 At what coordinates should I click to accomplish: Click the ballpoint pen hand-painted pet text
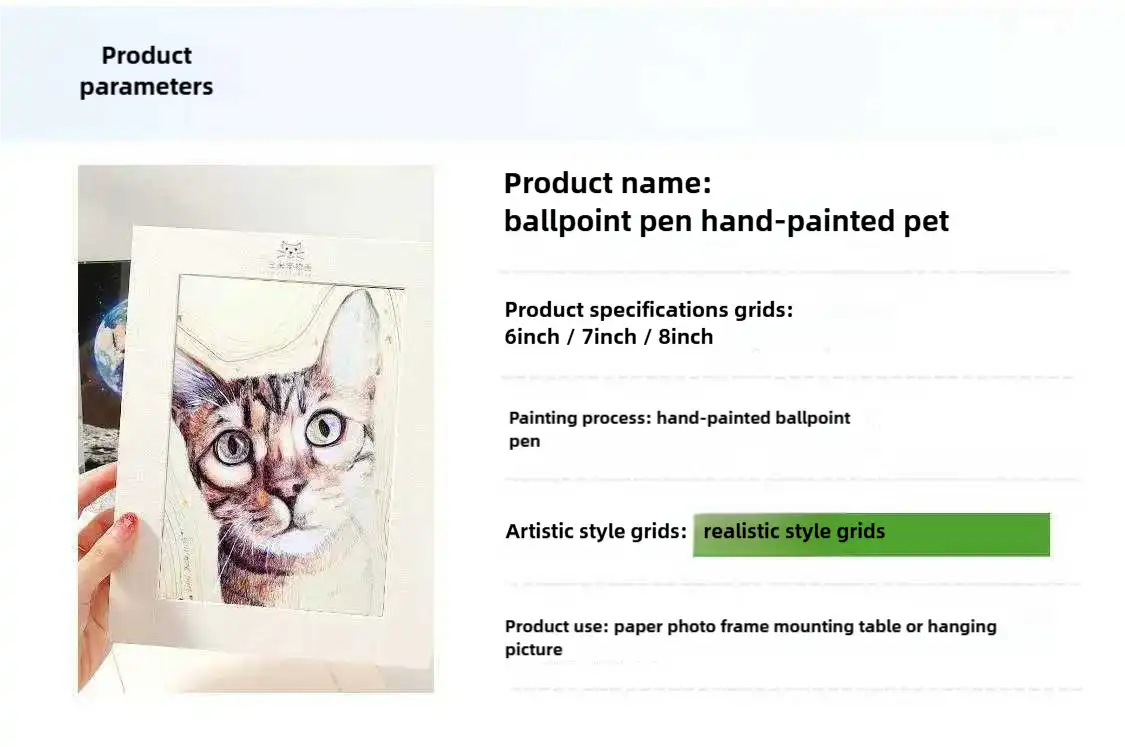[726, 221]
